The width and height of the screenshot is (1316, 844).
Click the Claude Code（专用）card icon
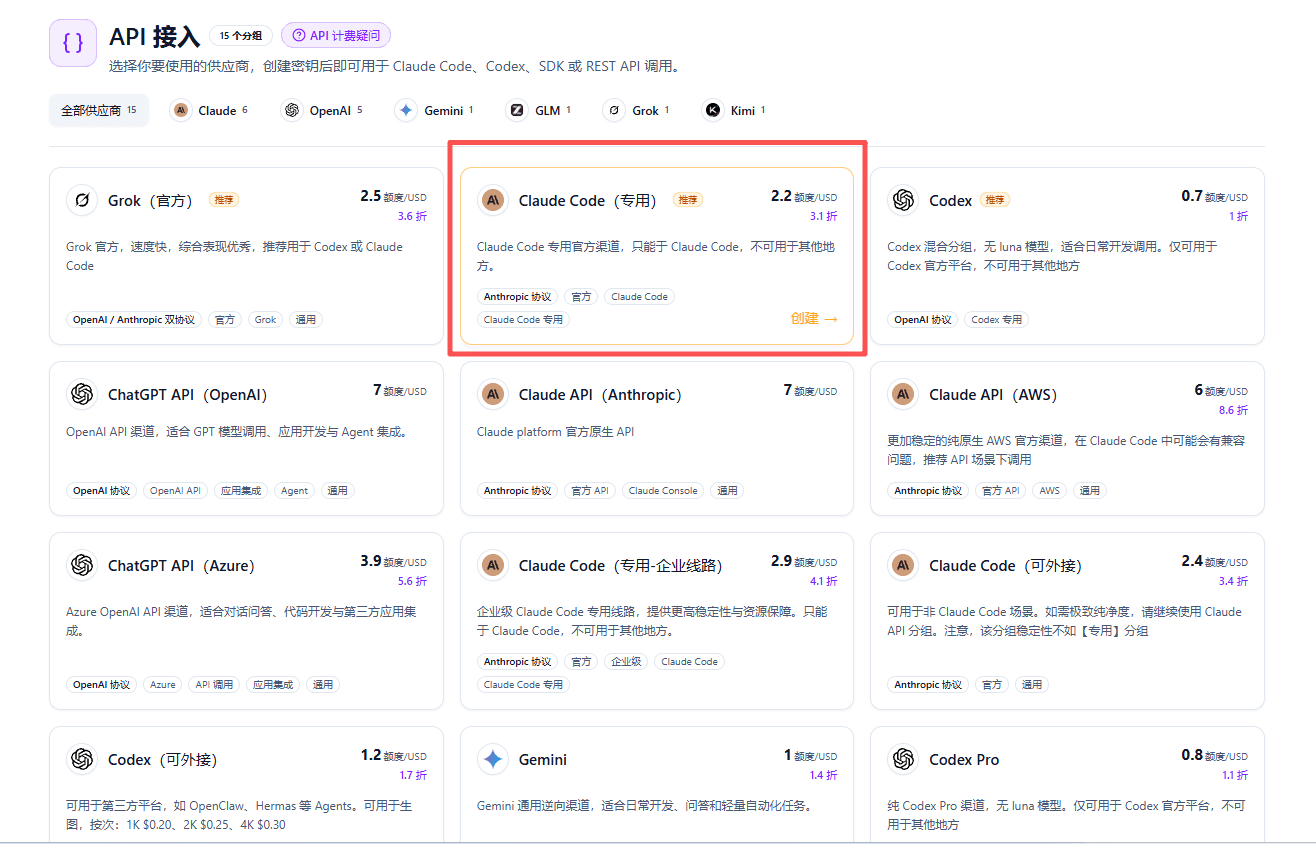[x=492, y=200]
